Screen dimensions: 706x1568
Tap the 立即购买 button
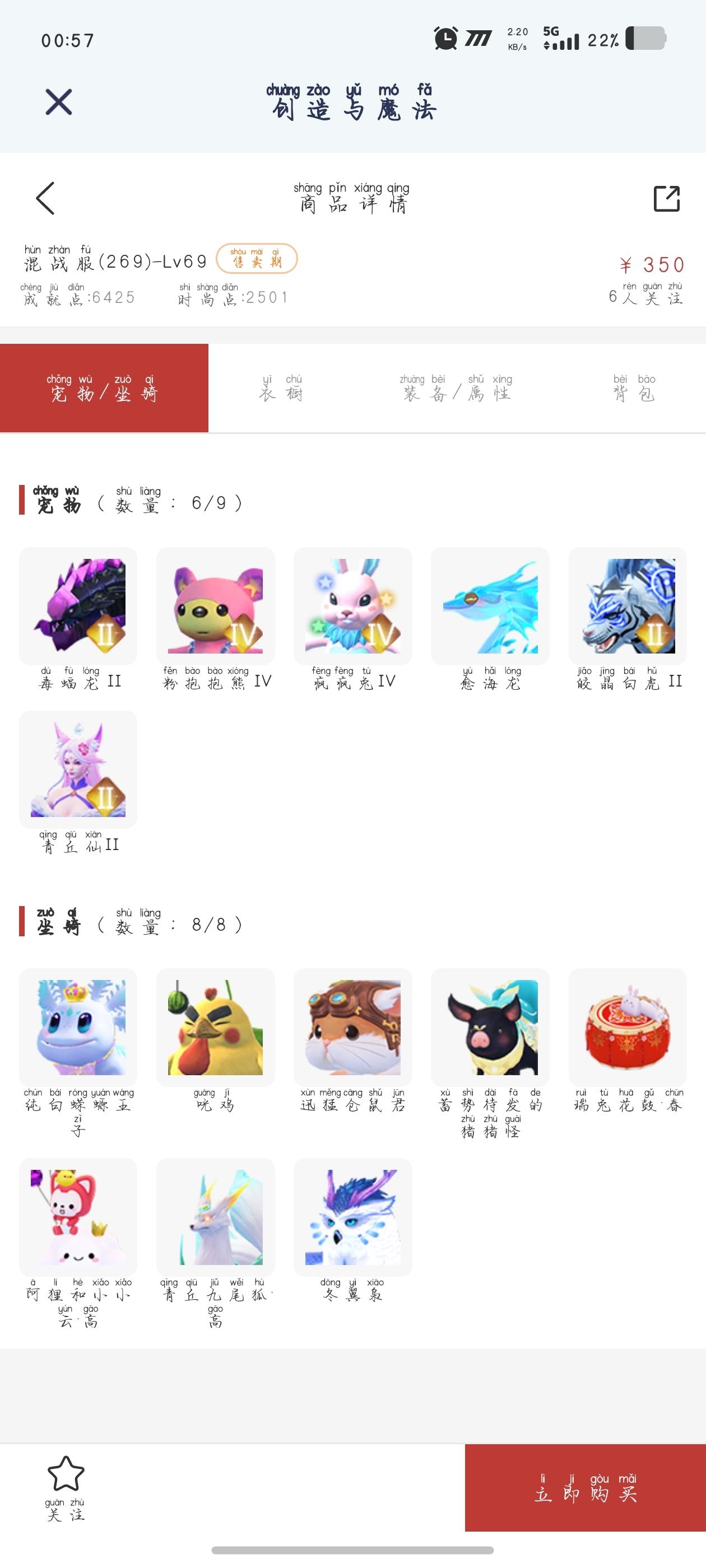(x=586, y=1488)
